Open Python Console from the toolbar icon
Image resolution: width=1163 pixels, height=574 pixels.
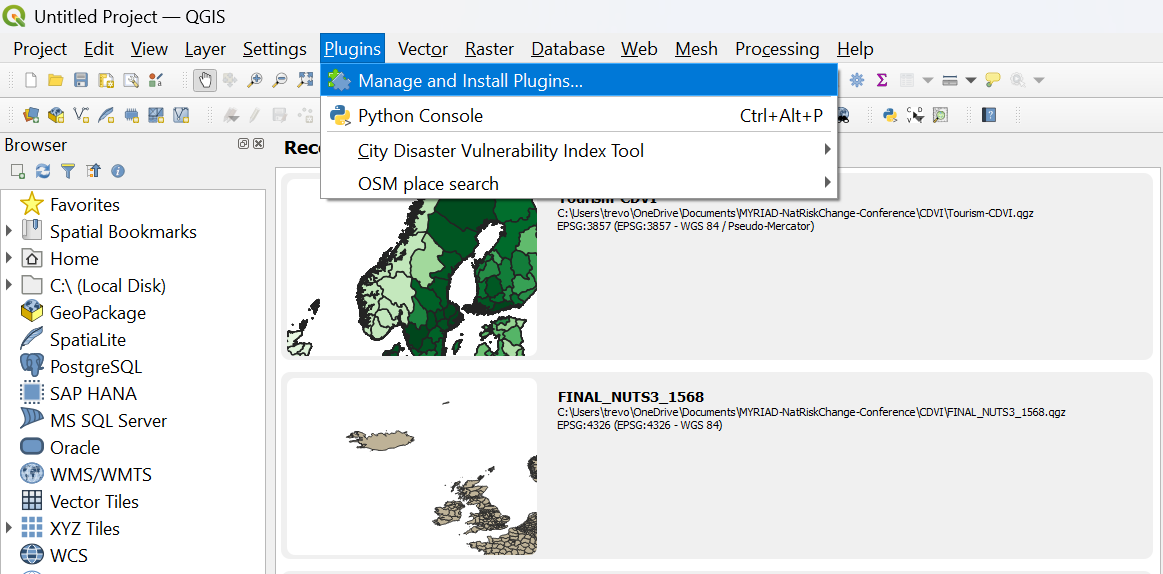click(x=890, y=115)
